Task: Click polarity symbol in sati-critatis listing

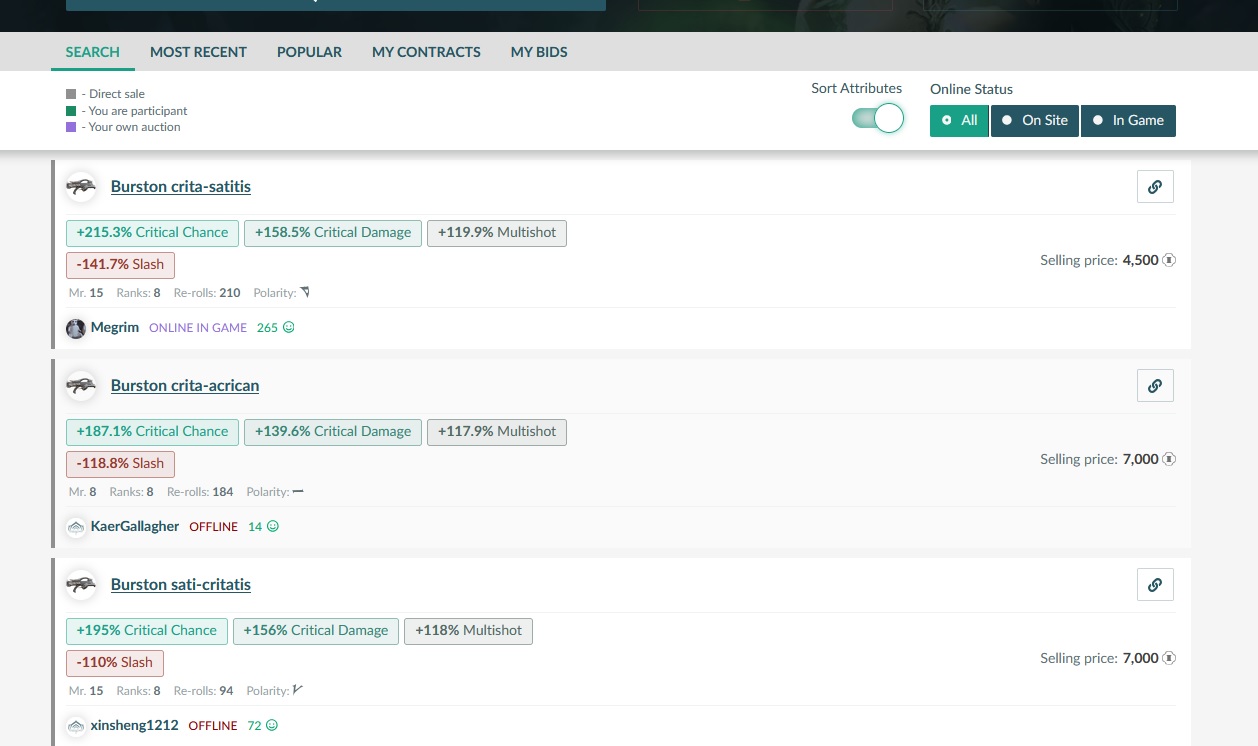Action: (297, 690)
